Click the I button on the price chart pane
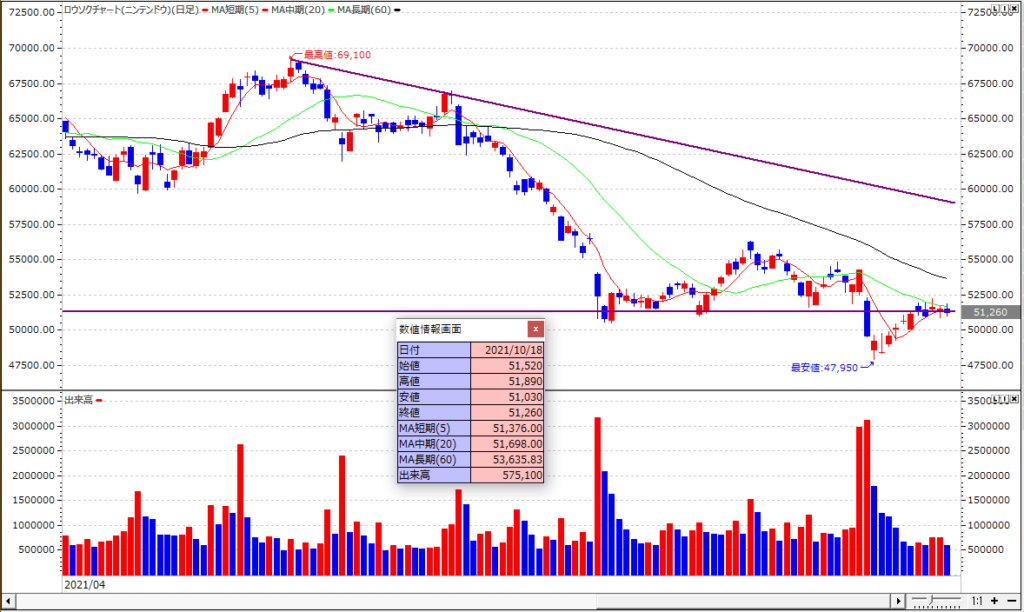The image size is (1024, 612). tap(1006, 8)
